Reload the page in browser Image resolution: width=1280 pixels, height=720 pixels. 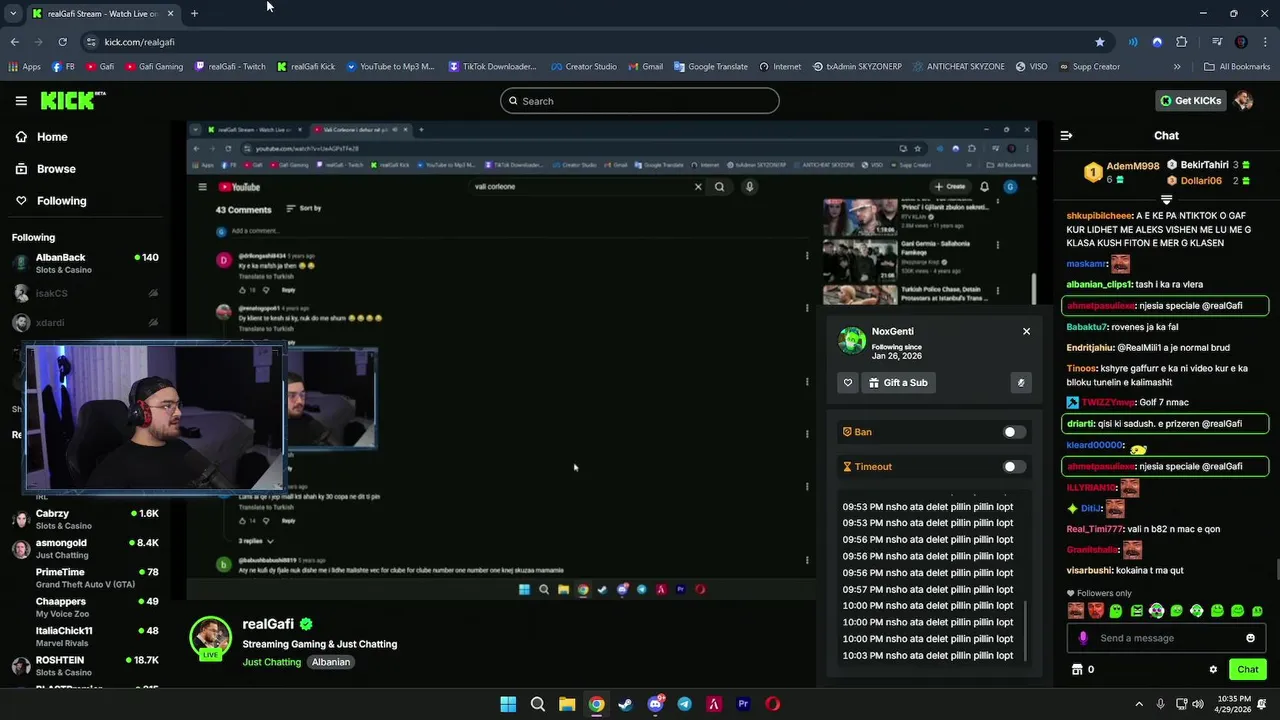[x=62, y=42]
